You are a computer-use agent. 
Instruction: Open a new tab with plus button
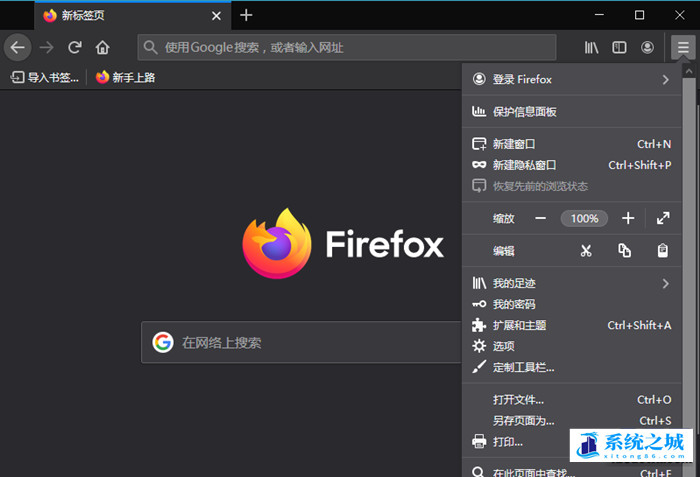[246, 15]
